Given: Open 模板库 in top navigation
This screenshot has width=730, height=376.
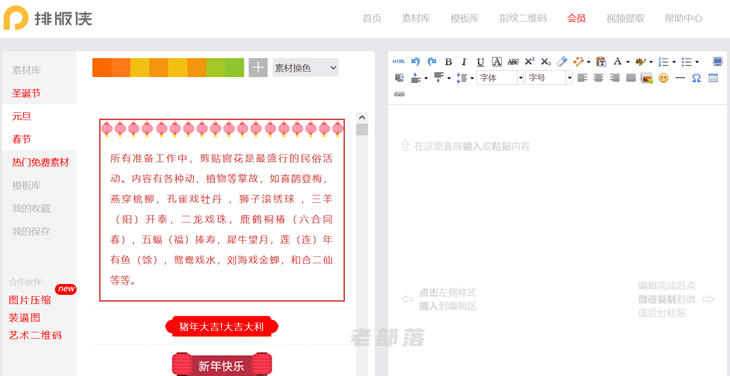Looking at the screenshot, I should tap(465, 19).
